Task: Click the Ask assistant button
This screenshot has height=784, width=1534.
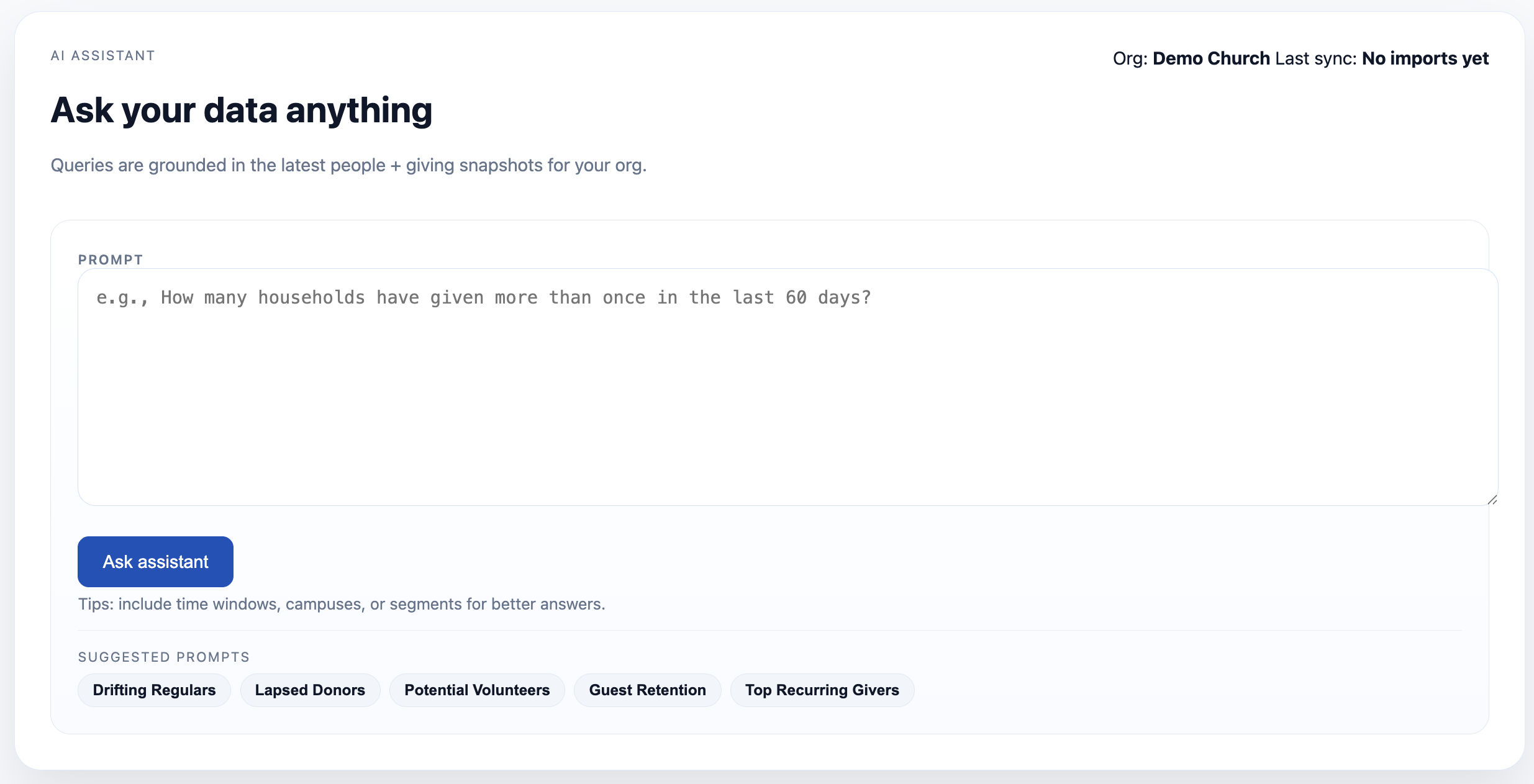Action: tap(155, 561)
